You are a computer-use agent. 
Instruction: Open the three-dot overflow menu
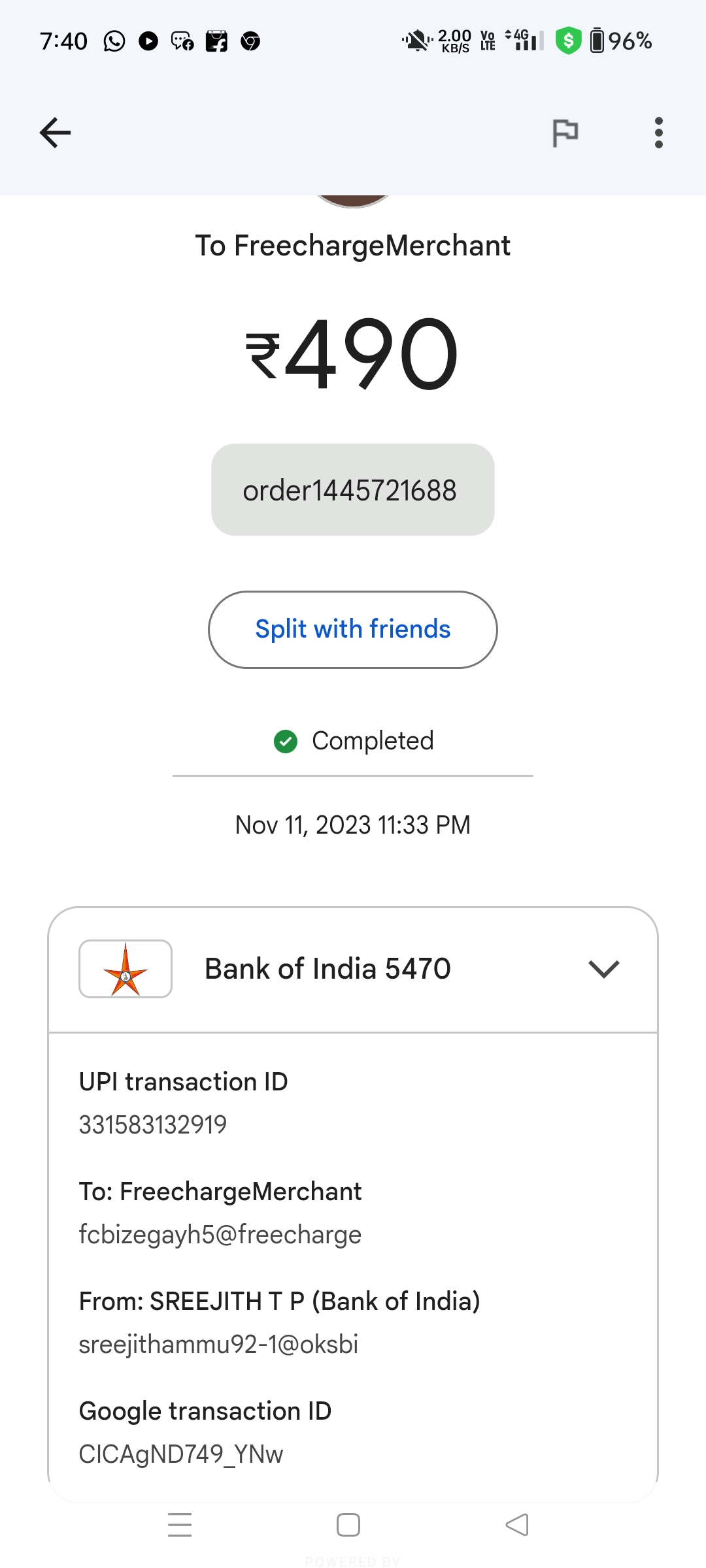(x=658, y=133)
